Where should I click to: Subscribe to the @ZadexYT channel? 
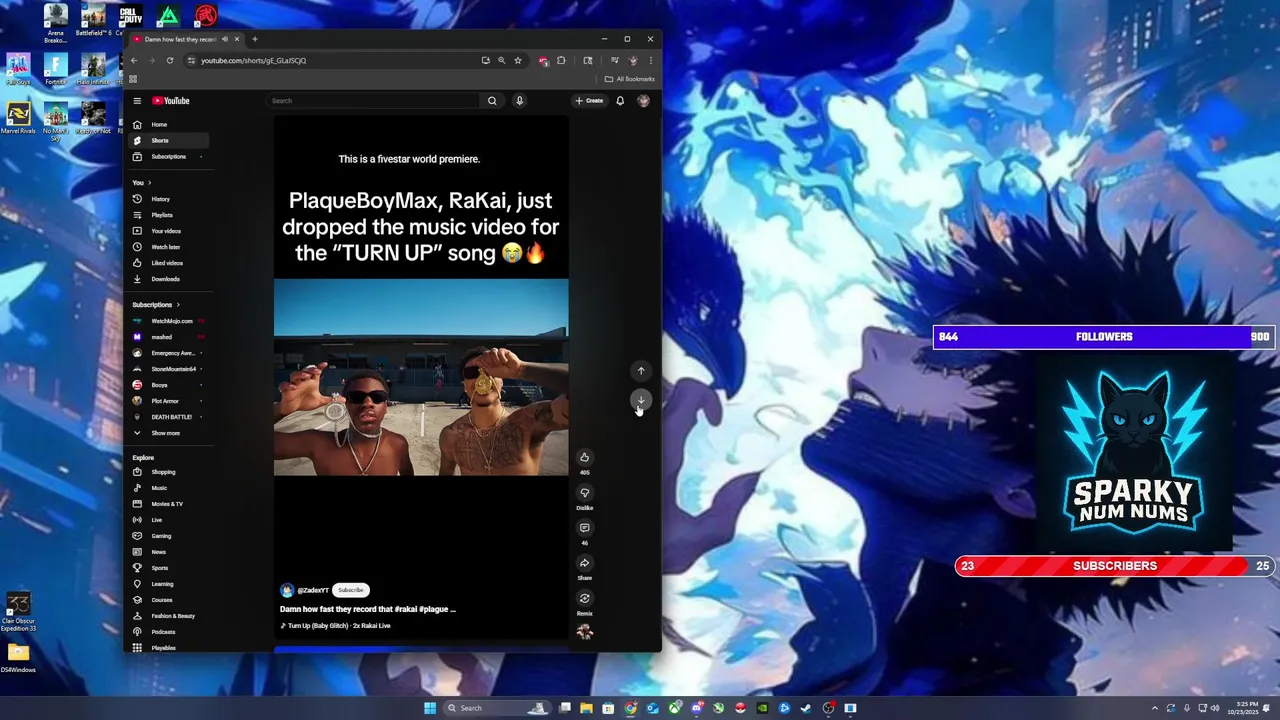[350, 590]
